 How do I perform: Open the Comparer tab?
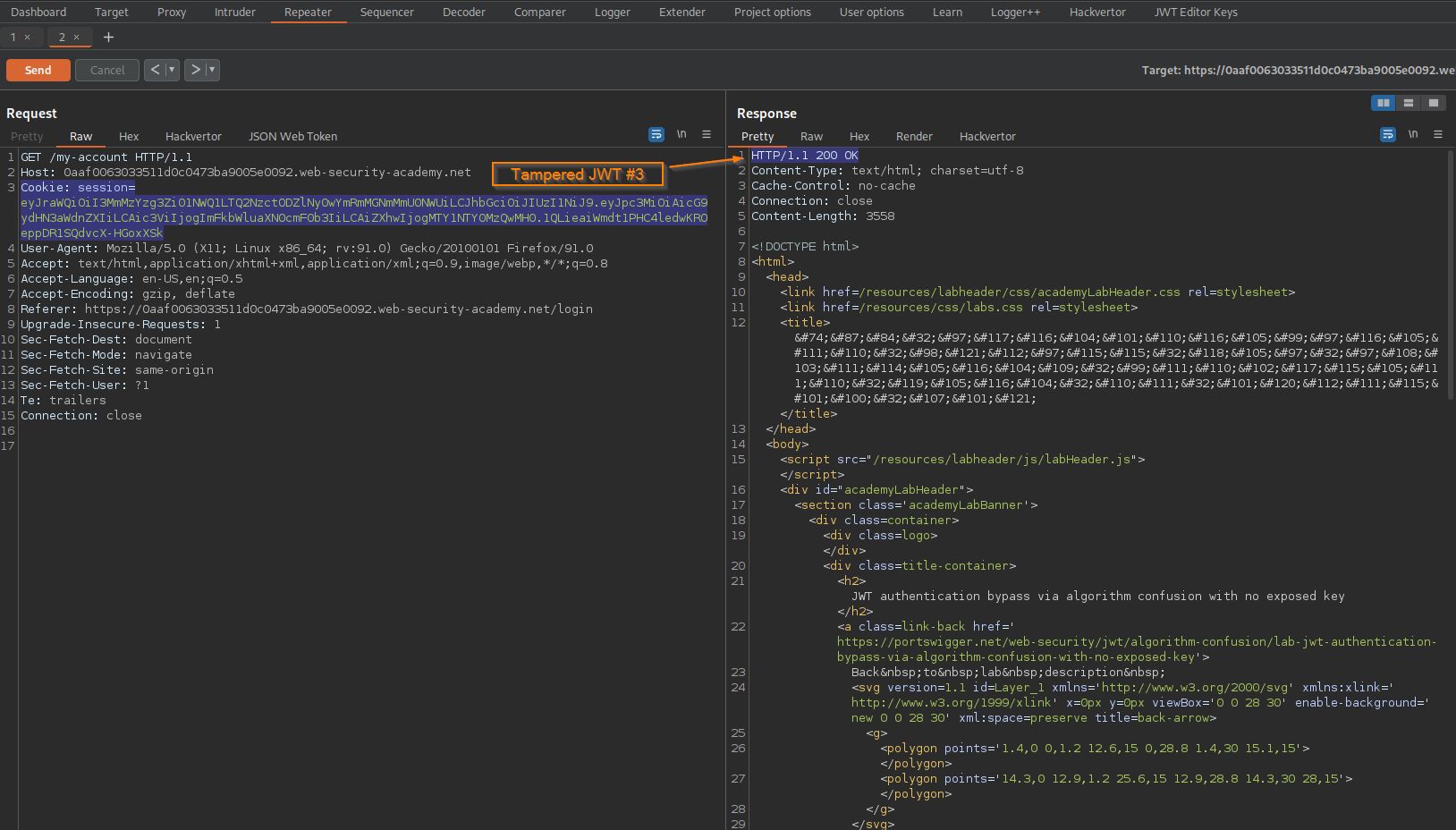click(x=540, y=12)
